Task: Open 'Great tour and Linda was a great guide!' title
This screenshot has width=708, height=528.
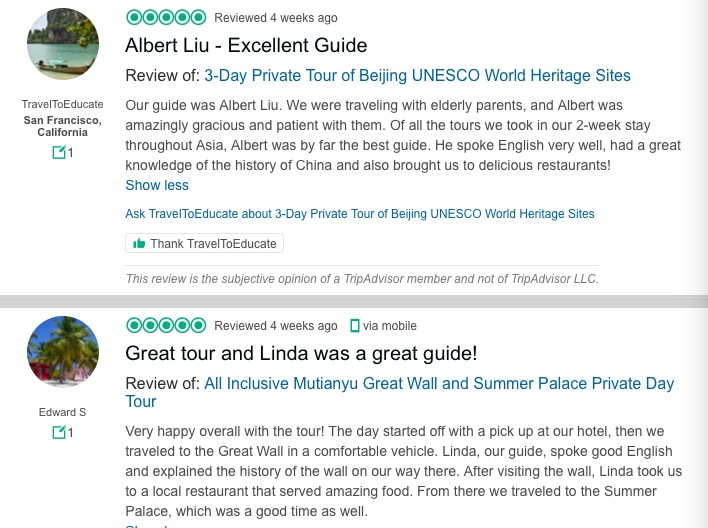Action: tap(301, 353)
